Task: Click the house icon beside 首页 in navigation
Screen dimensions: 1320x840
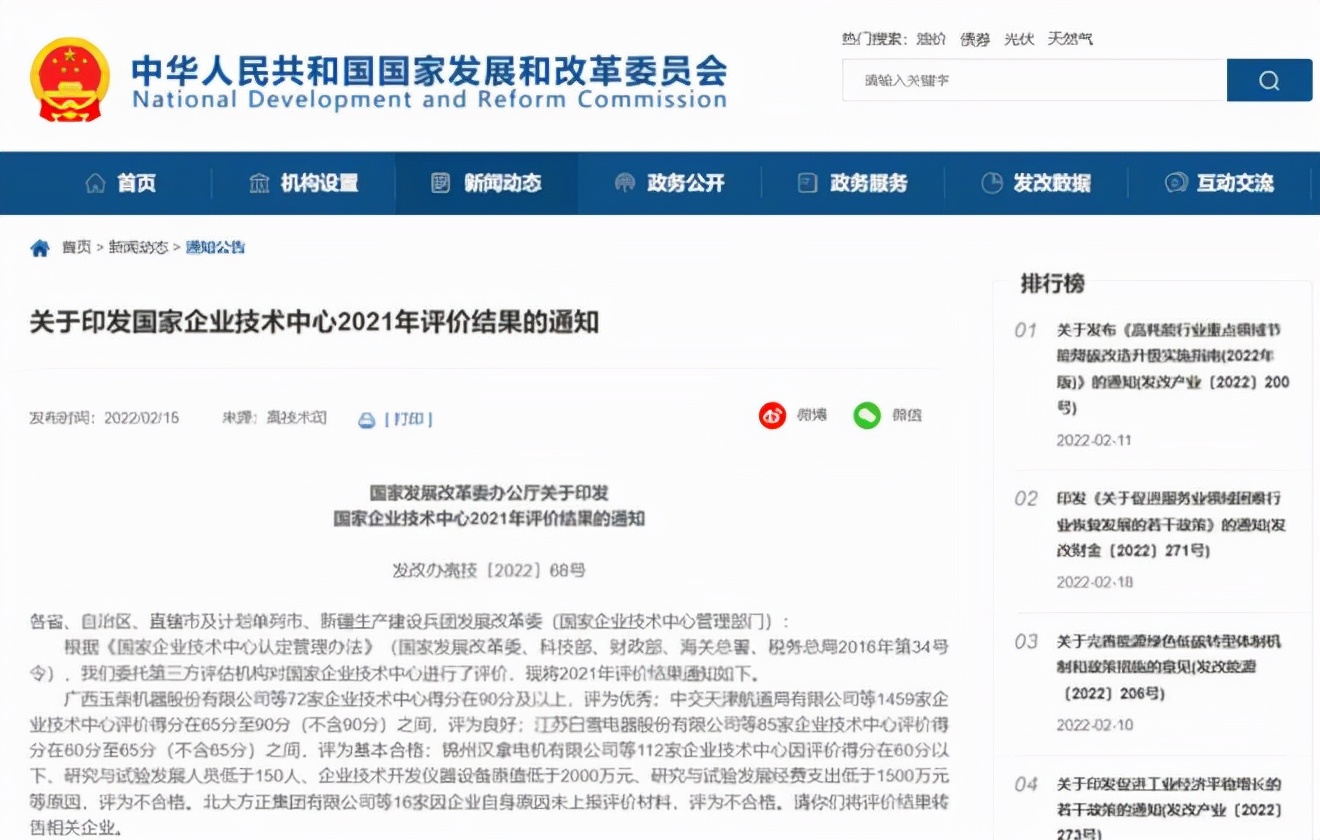Action: (x=96, y=183)
